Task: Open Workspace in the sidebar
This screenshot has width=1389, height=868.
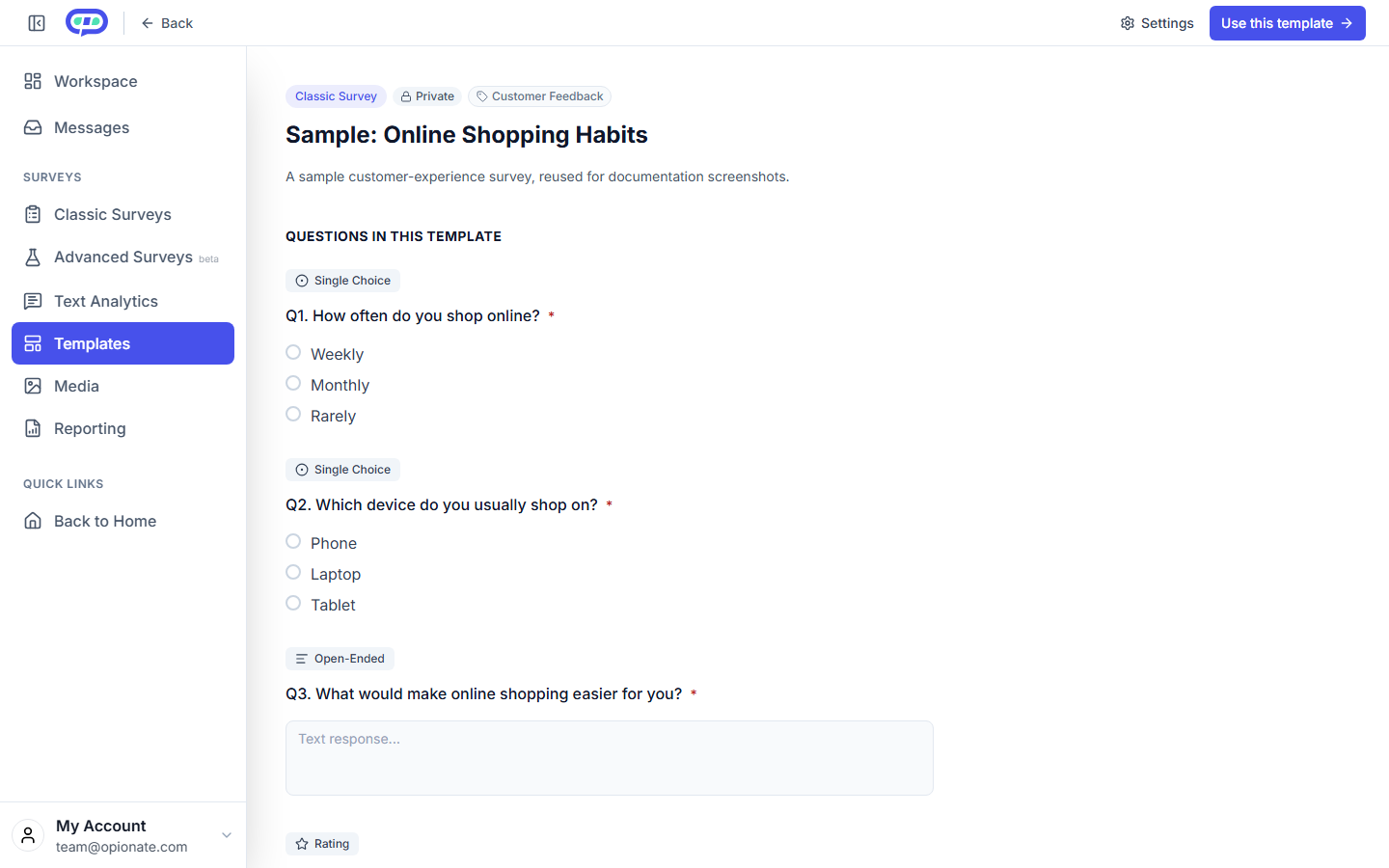Action: pyautogui.click(x=123, y=81)
